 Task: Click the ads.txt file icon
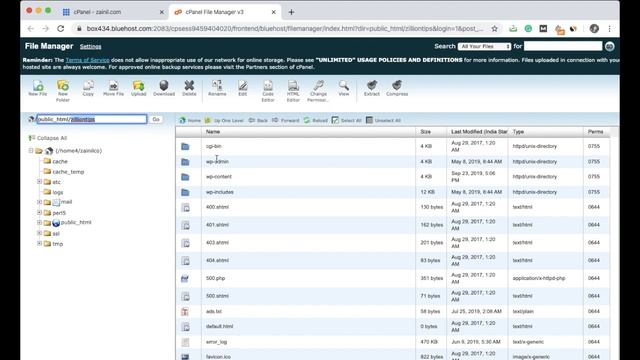185,311
